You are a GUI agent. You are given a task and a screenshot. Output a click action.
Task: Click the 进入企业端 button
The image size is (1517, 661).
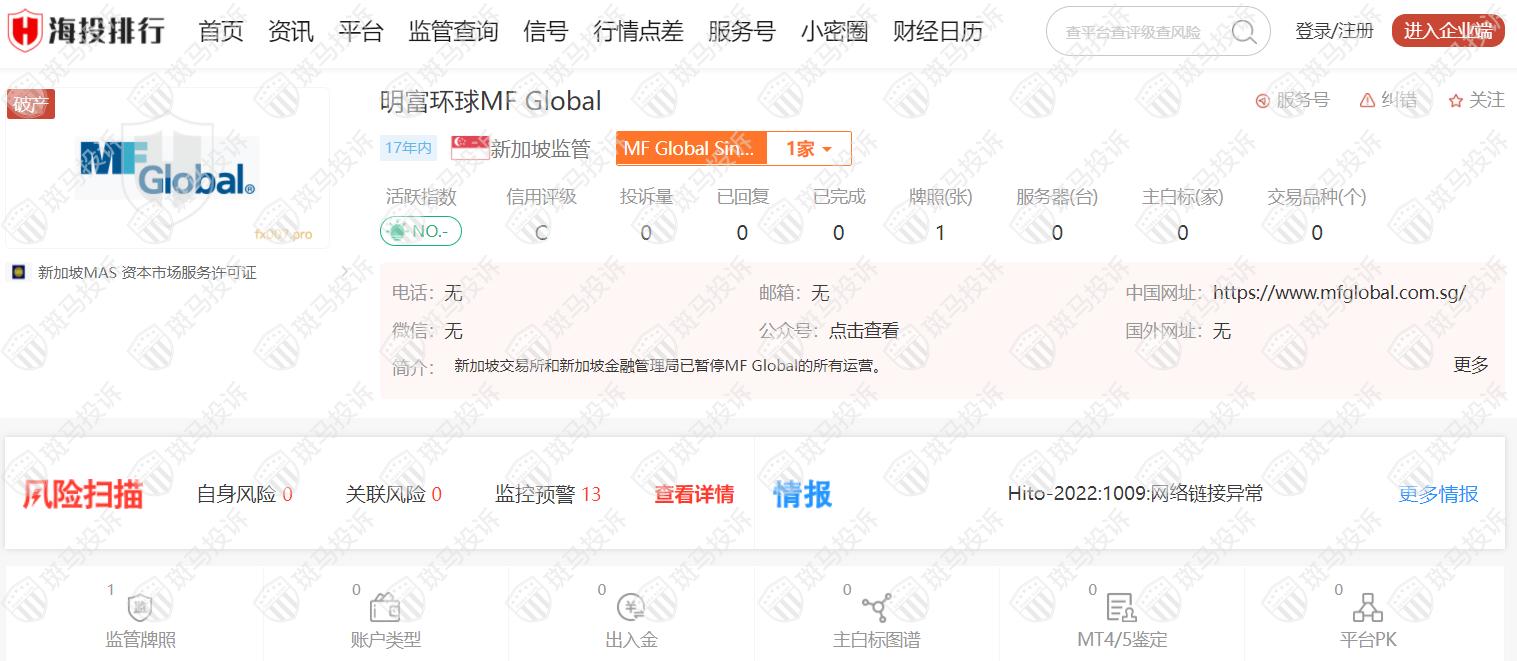(1447, 31)
